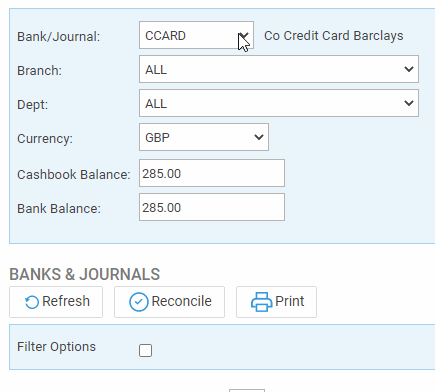Open the Dept dropdown showing ALL
This screenshot has height=392, width=435.
tap(279, 103)
